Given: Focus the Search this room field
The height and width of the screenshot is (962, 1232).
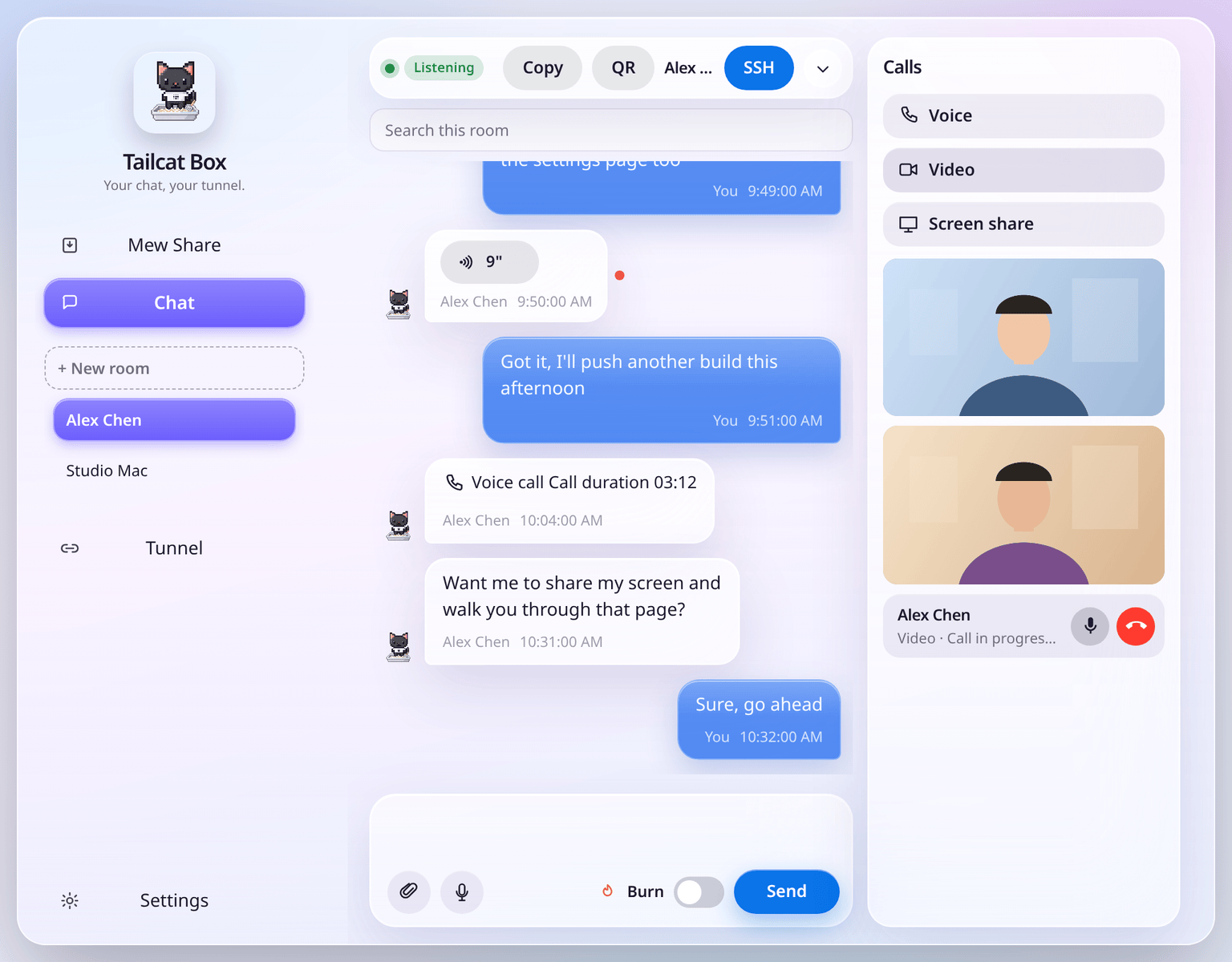Looking at the screenshot, I should (x=611, y=130).
